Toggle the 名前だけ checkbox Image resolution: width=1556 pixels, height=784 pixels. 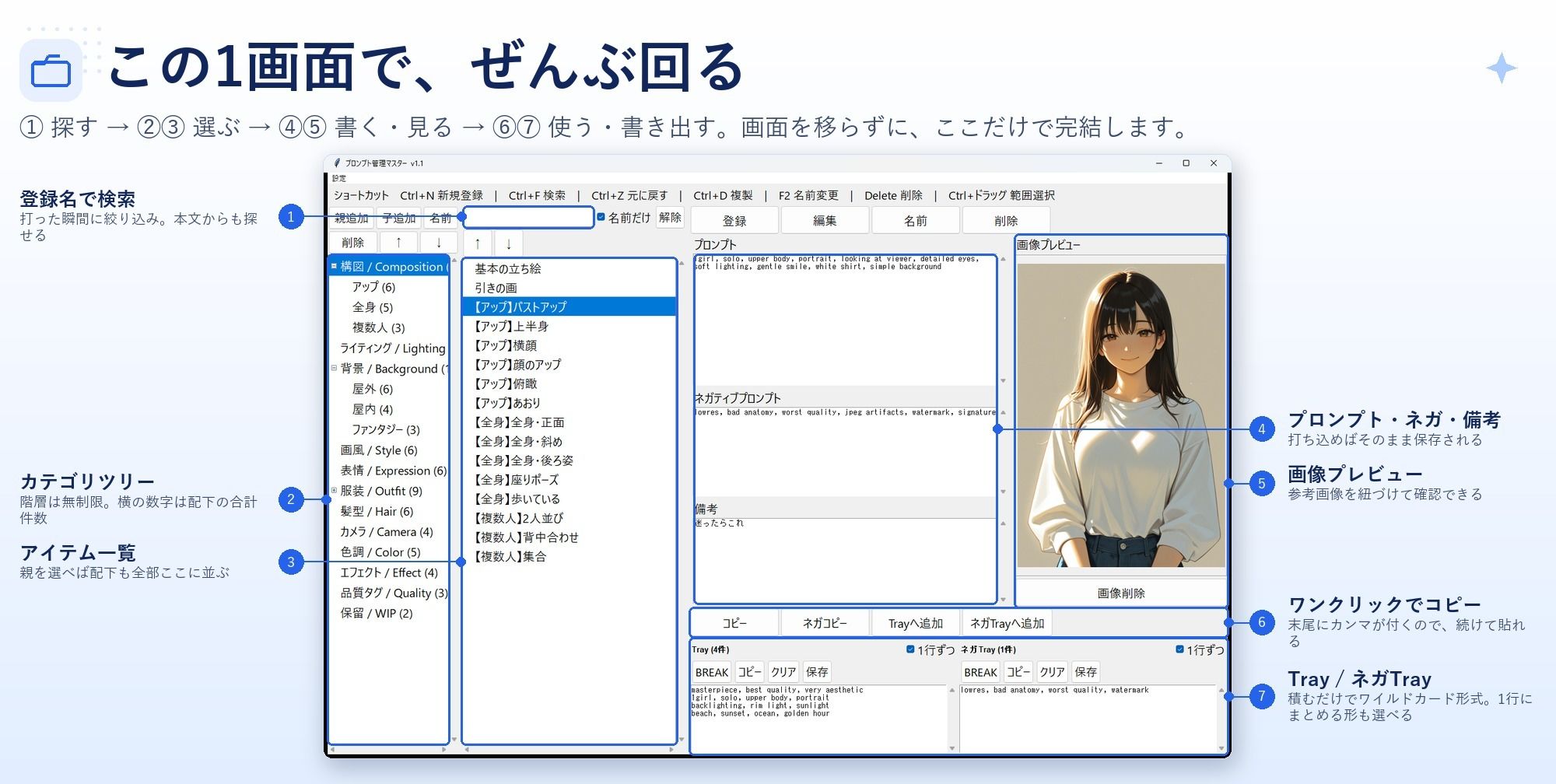pos(601,218)
